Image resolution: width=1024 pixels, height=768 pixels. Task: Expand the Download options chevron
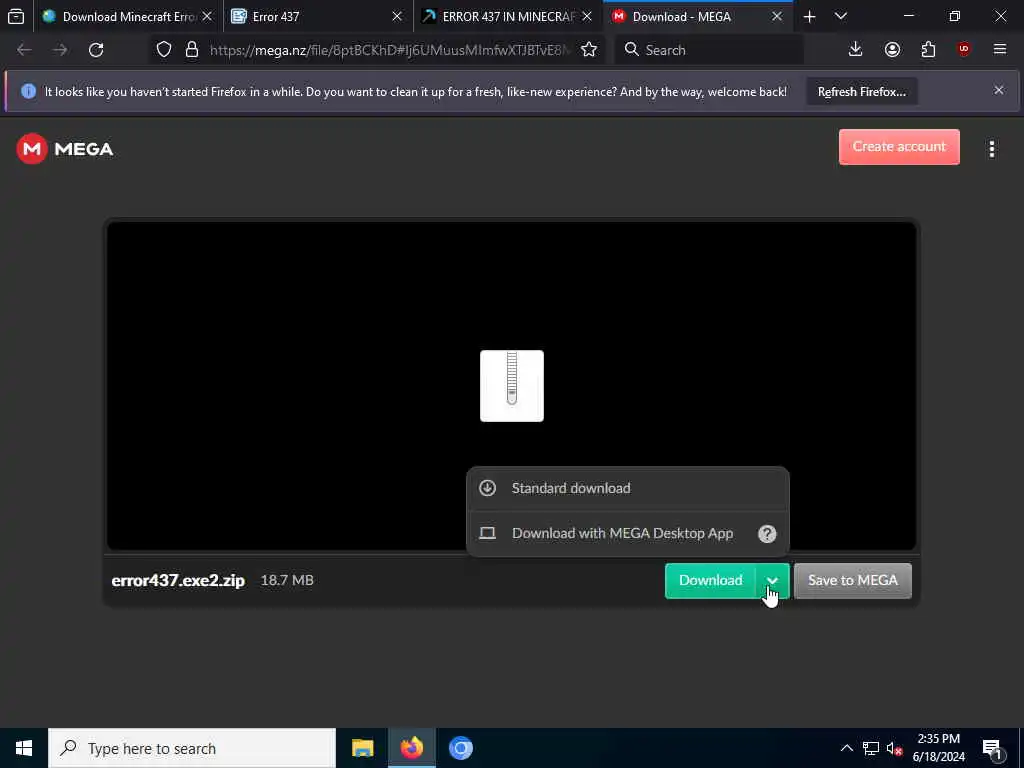coord(773,581)
